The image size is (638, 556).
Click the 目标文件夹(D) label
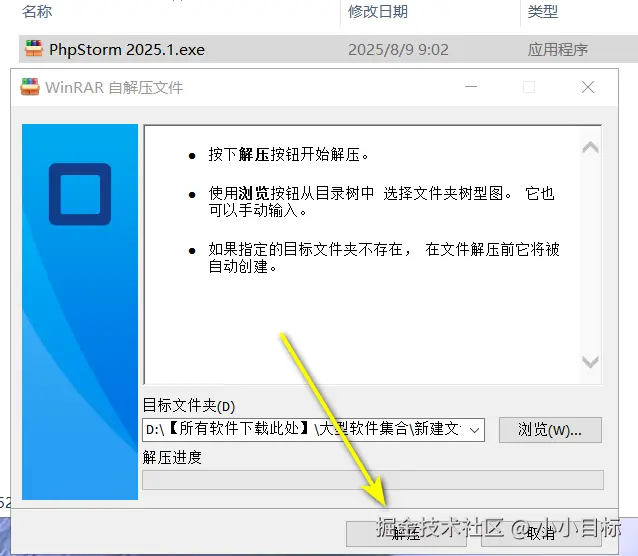(x=189, y=405)
